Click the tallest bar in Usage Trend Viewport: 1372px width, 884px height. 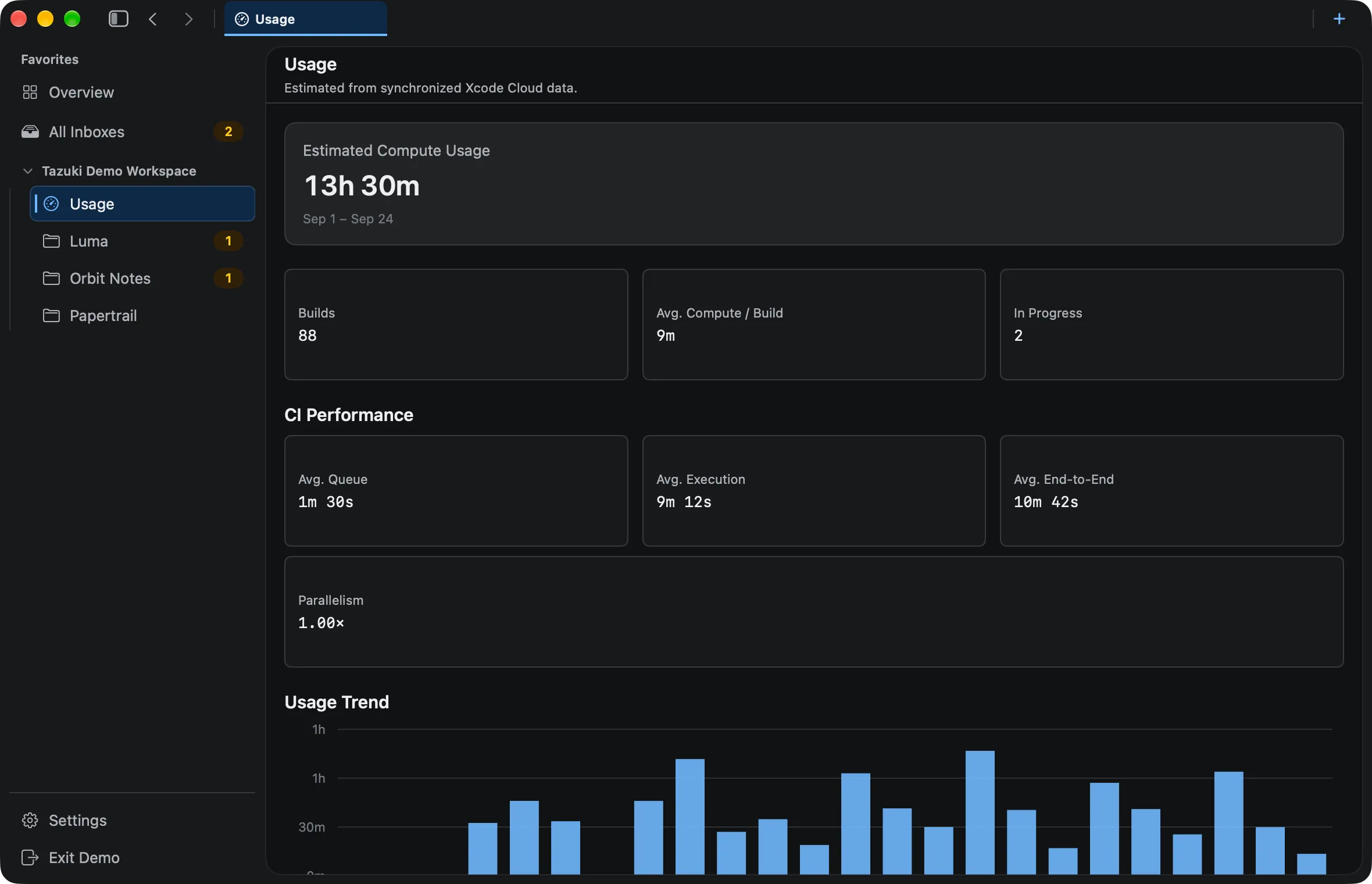(980, 812)
